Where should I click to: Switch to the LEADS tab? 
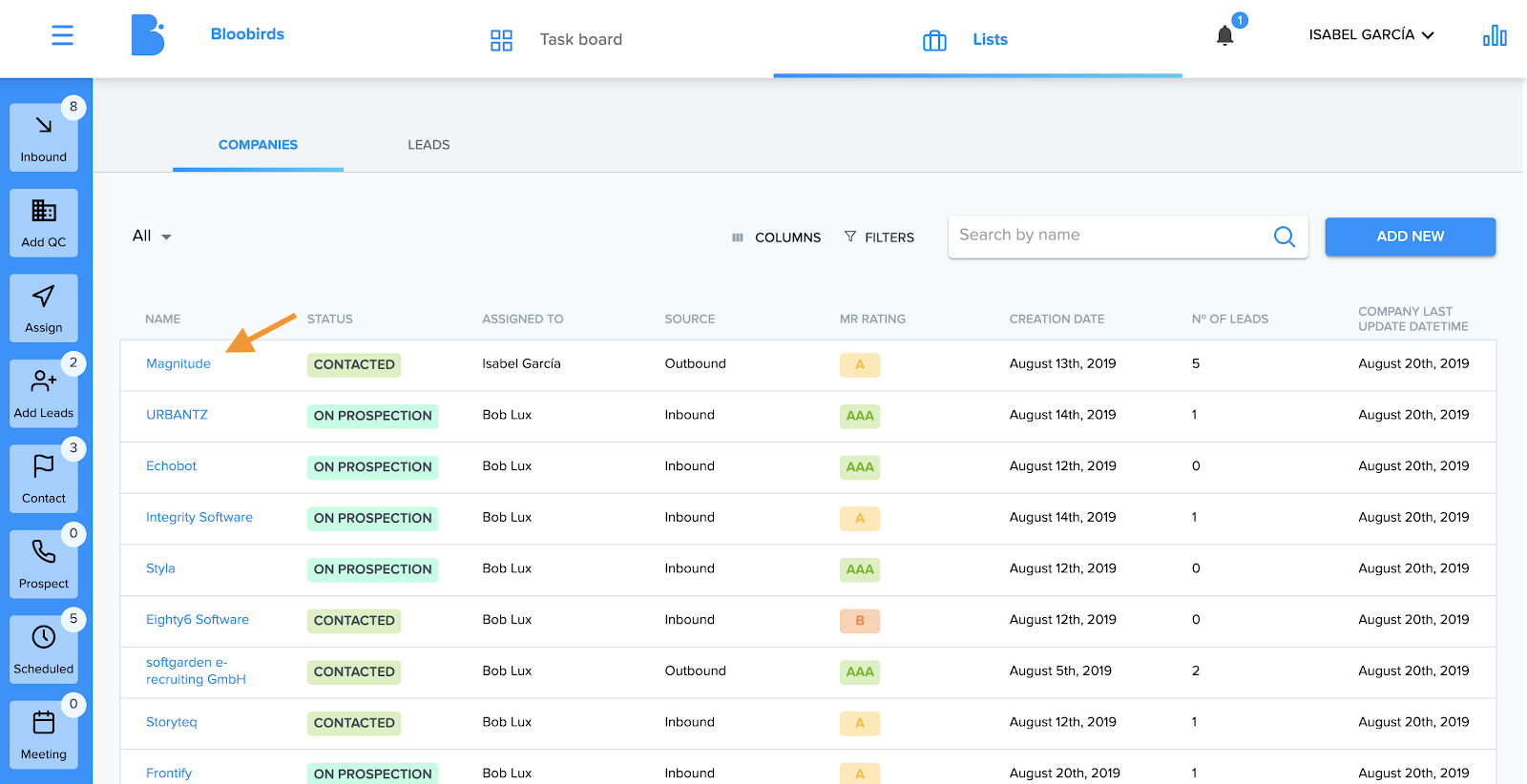tap(429, 145)
